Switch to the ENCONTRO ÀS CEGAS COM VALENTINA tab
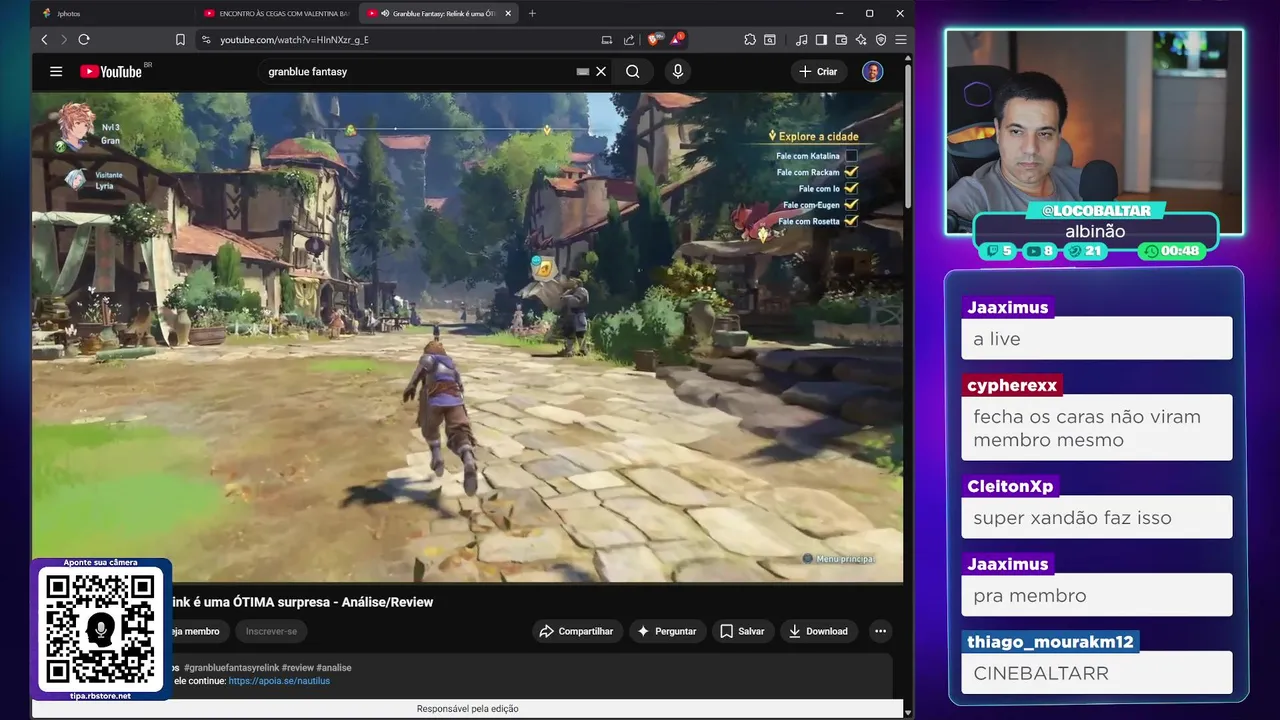 pyautogui.click(x=275, y=13)
